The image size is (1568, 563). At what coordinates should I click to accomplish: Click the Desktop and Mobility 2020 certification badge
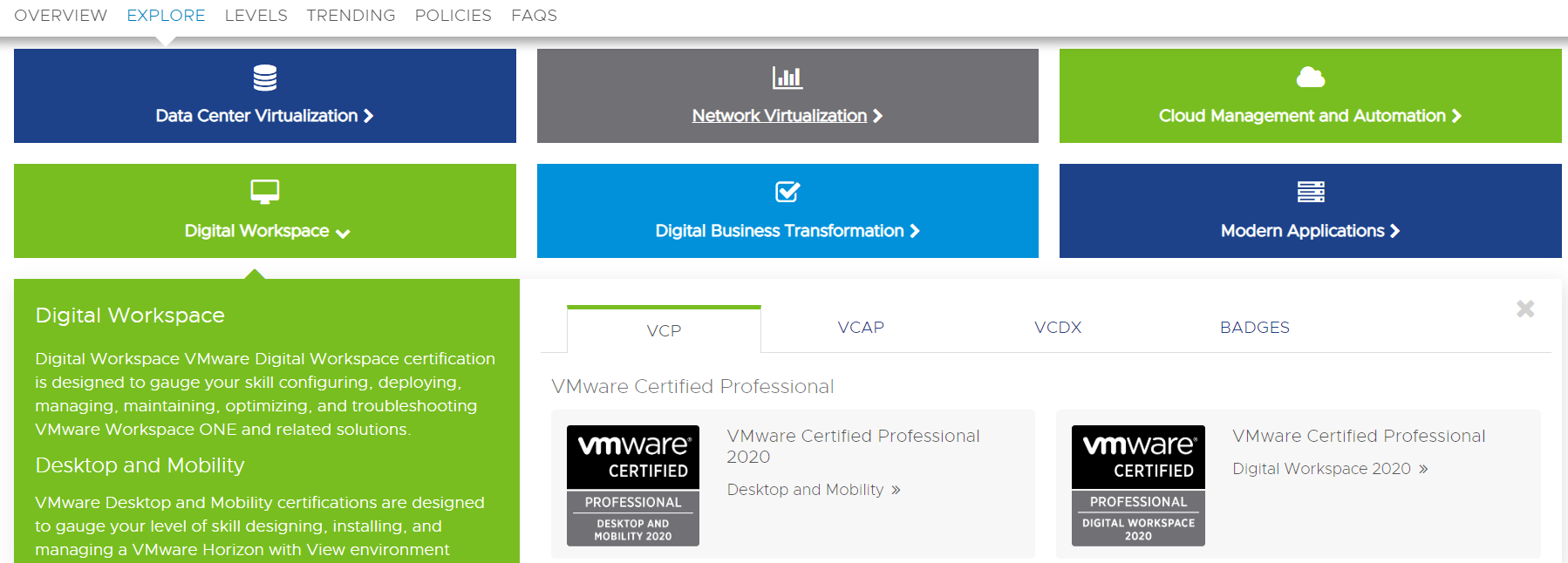tap(633, 485)
